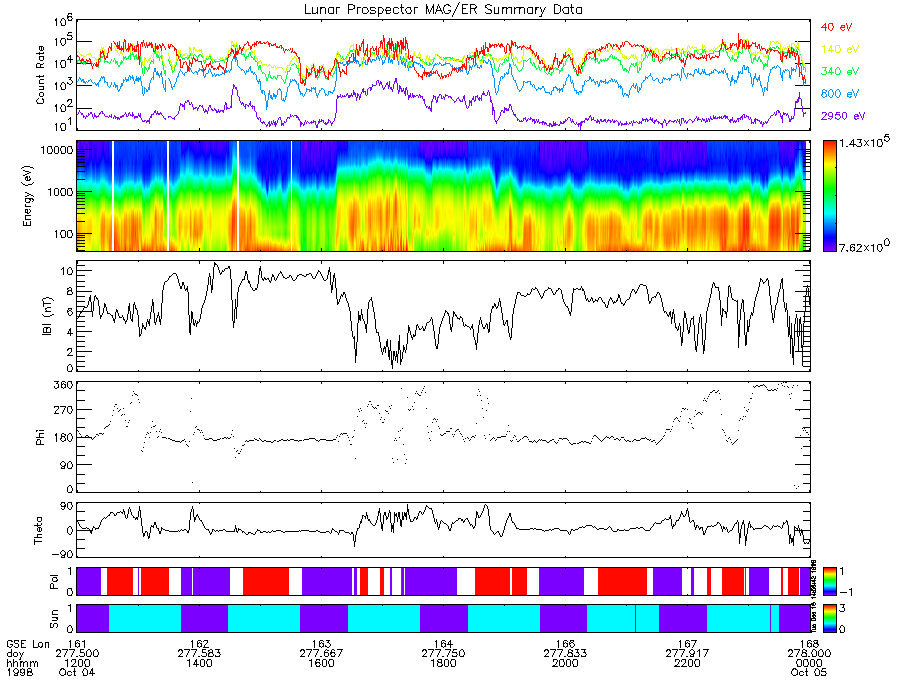Click the '277.750' day-of-year label
Viewport: 900px width, 700px height.
coord(443,654)
